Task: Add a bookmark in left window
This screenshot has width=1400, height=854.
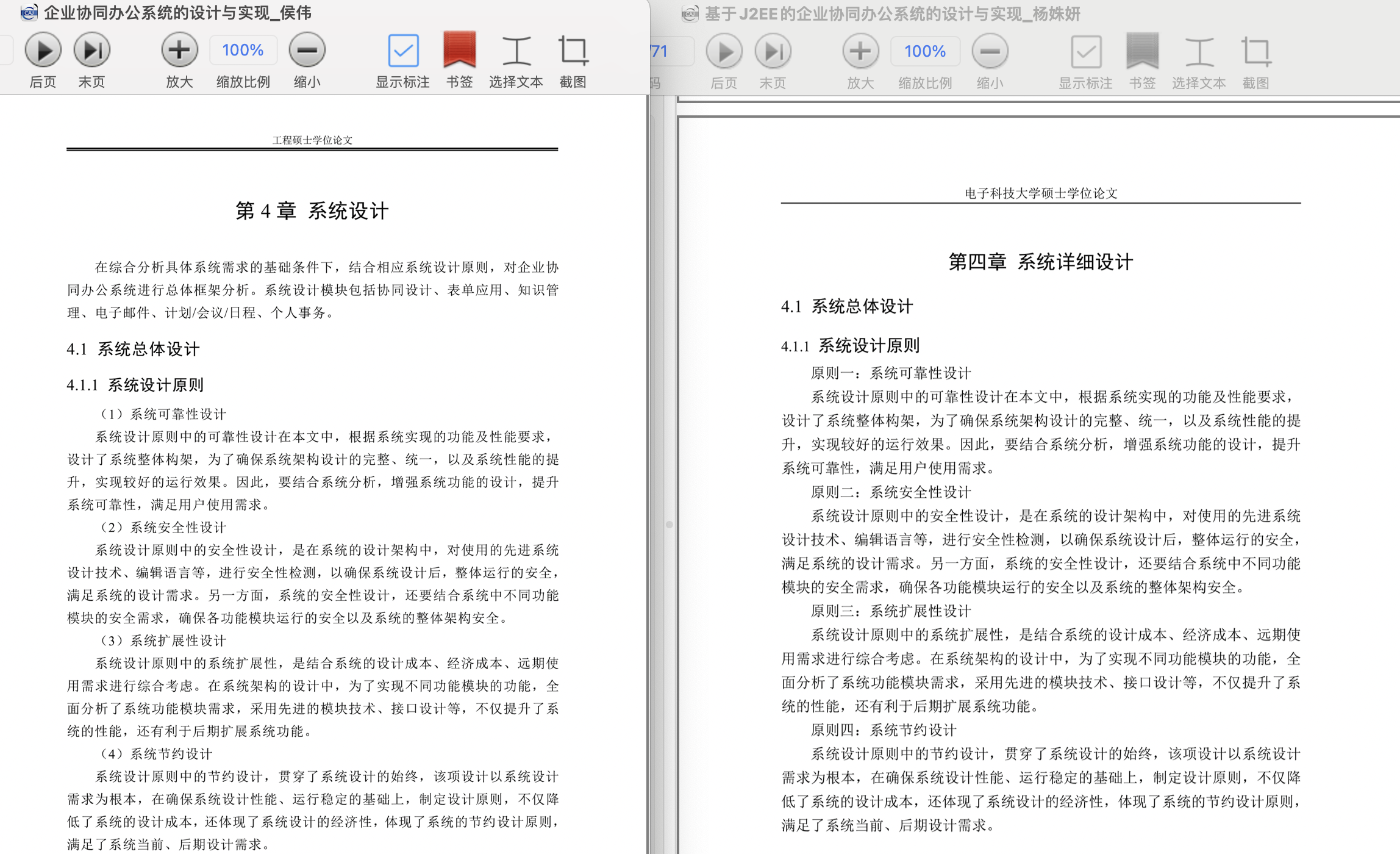Action: [x=459, y=50]
